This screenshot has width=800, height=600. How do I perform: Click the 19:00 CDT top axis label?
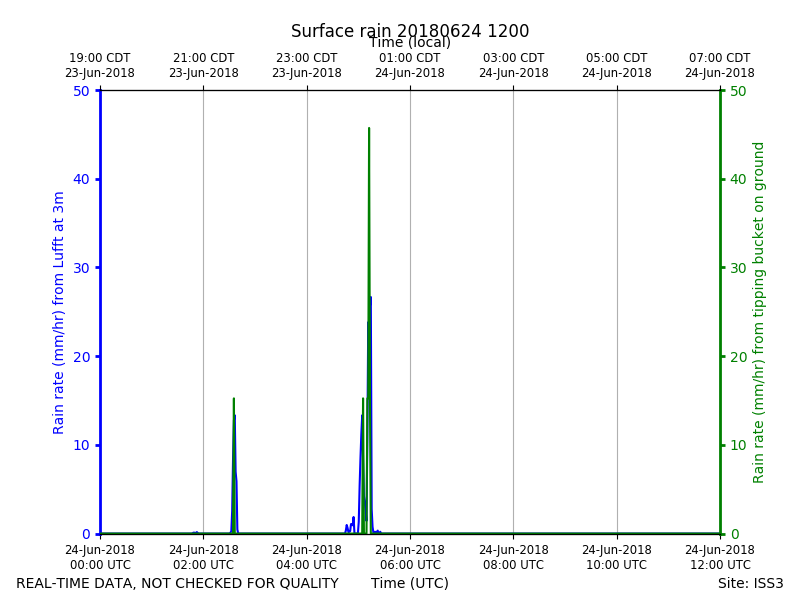coord(100,65)
